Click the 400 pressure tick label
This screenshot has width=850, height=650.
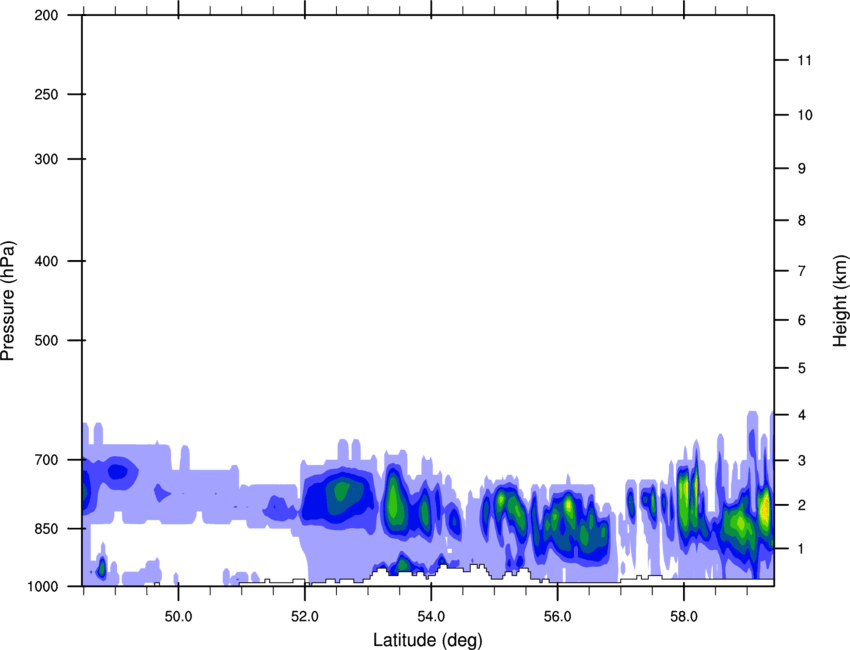pyautogui.click(x=46, y=261)
